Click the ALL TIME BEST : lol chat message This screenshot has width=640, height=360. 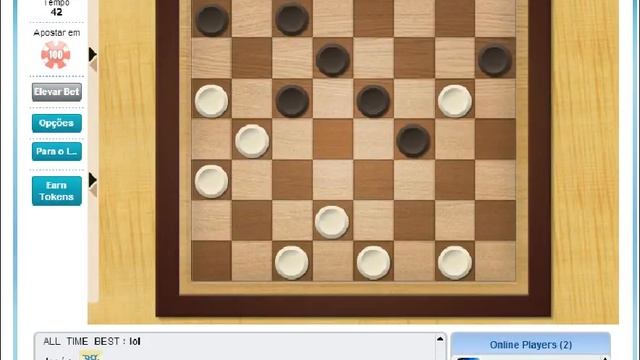92,341
